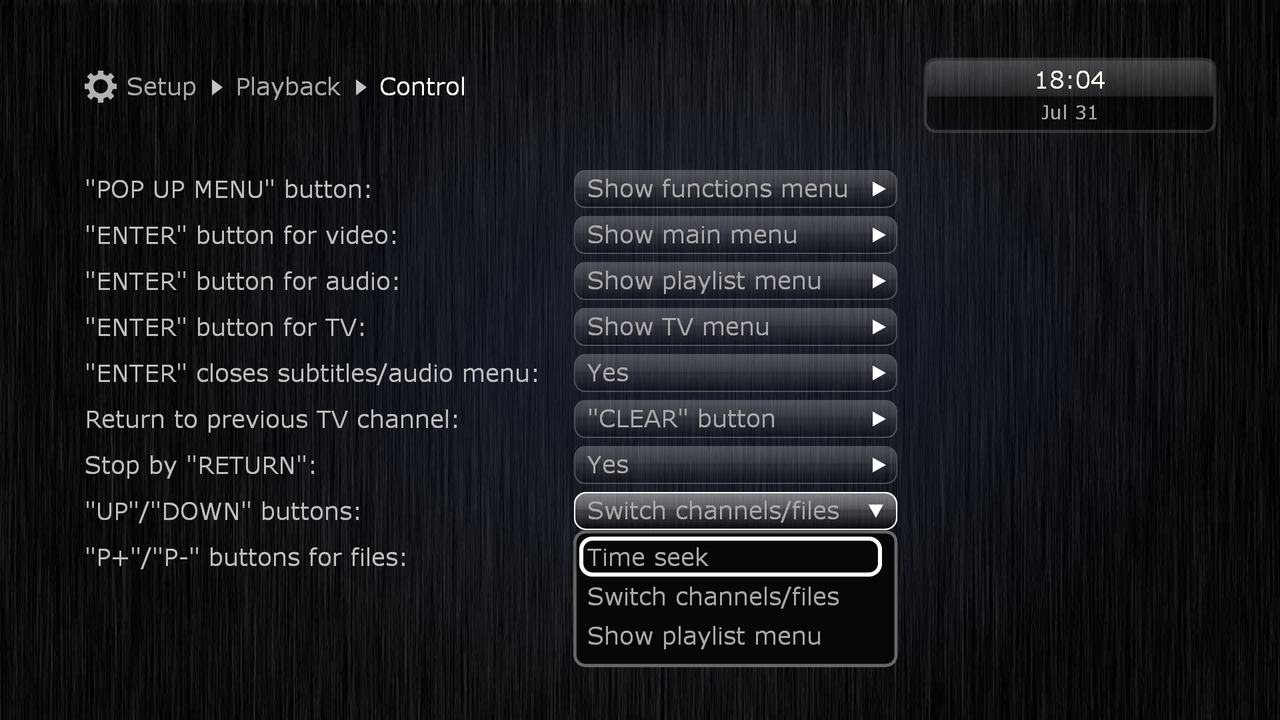Click the arrow icon on Show main menu

click(x=878, y=235)
